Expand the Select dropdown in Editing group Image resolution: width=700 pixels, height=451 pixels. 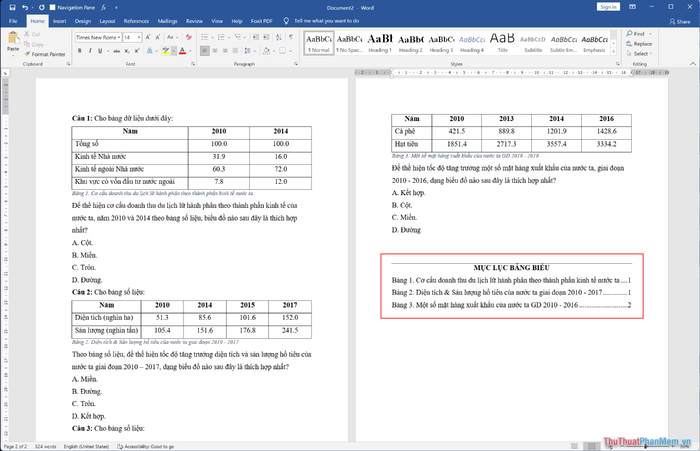click(641, 54)
